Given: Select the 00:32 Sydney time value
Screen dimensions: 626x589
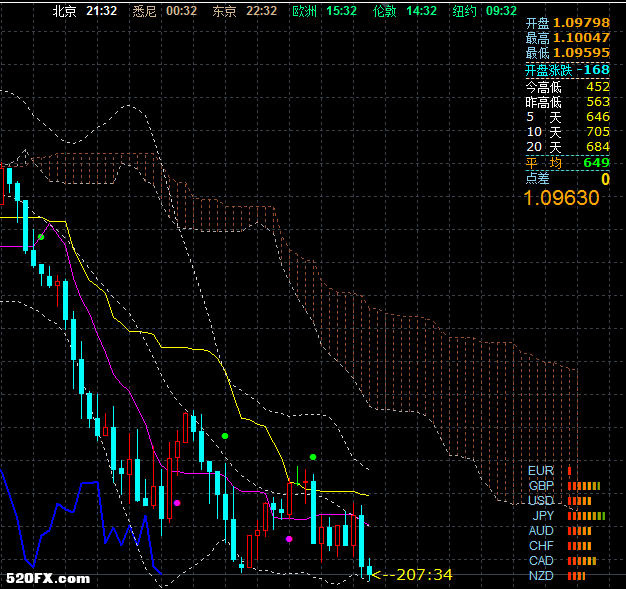Looking at the screenshot, I should pyautogui.click(x=181, y=11).
